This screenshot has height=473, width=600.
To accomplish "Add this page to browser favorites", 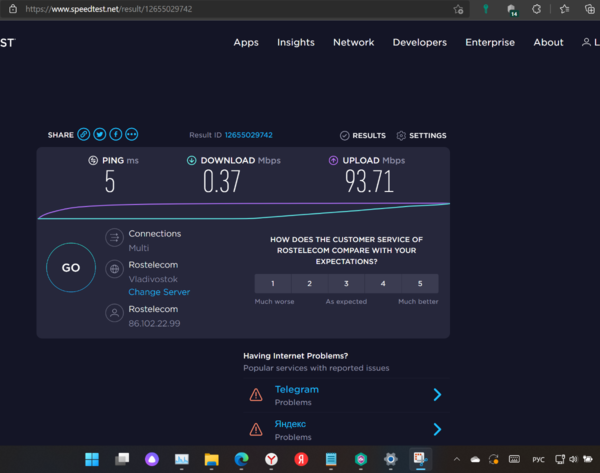I will tap(457, 8).
